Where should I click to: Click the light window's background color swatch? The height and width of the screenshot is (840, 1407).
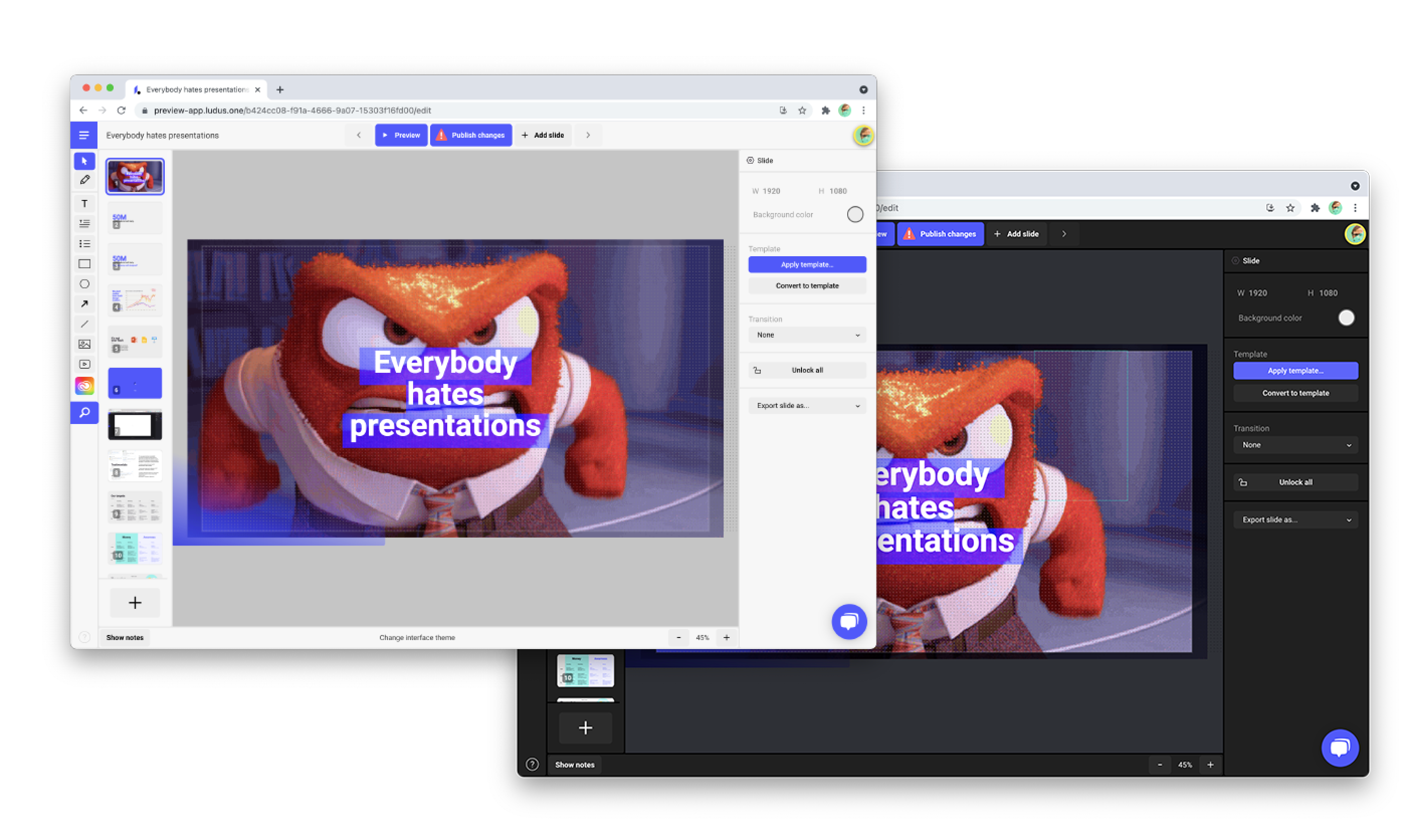(855, 215)
